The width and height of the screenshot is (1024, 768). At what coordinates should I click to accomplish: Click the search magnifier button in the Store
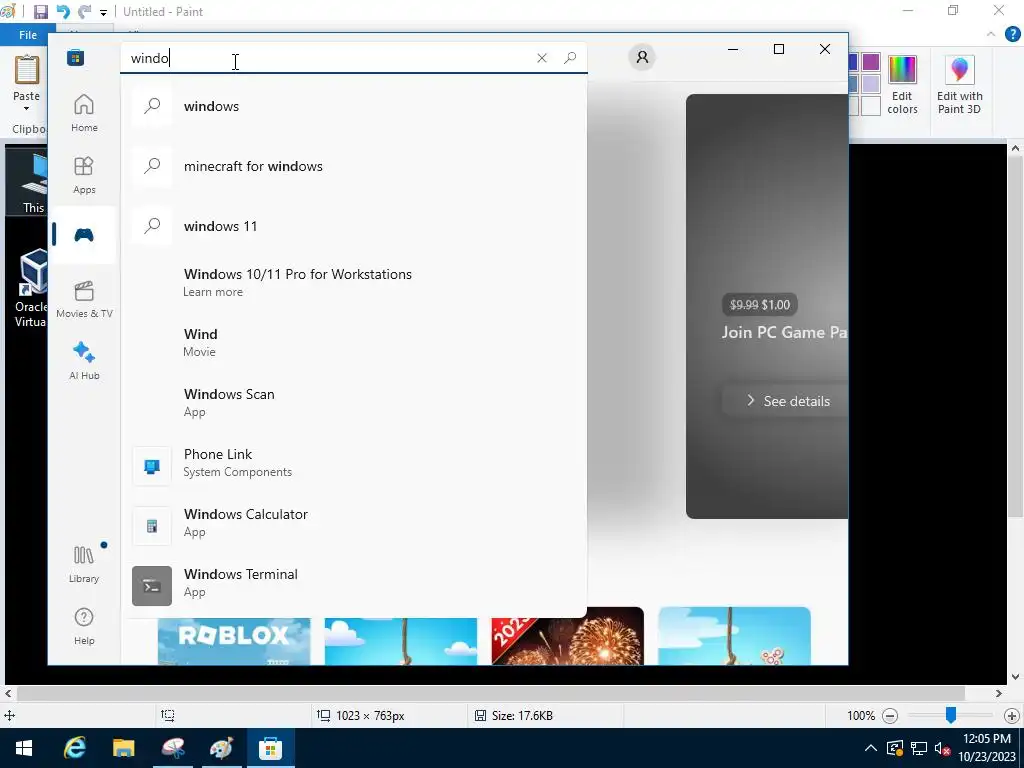tap(569, 58)
